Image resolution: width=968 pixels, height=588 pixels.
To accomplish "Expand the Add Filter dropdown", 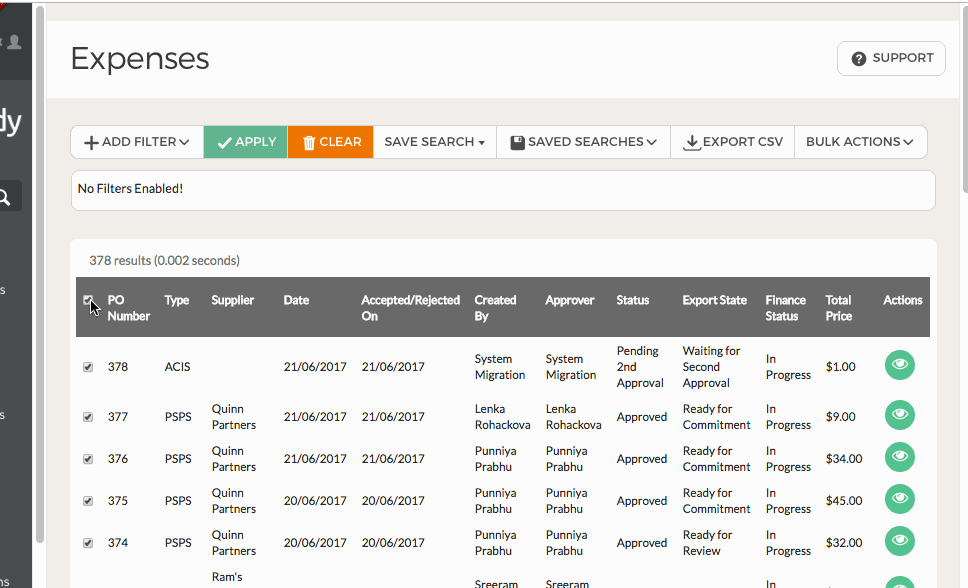I will click(137, 142).
